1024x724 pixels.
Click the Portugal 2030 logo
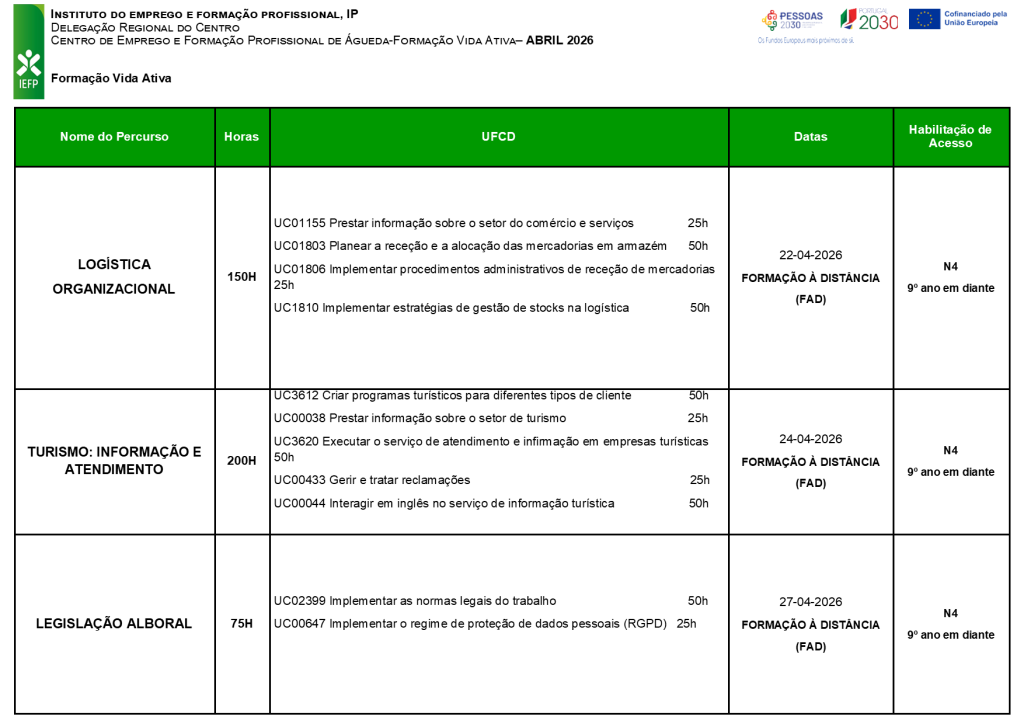pos(869,20)
